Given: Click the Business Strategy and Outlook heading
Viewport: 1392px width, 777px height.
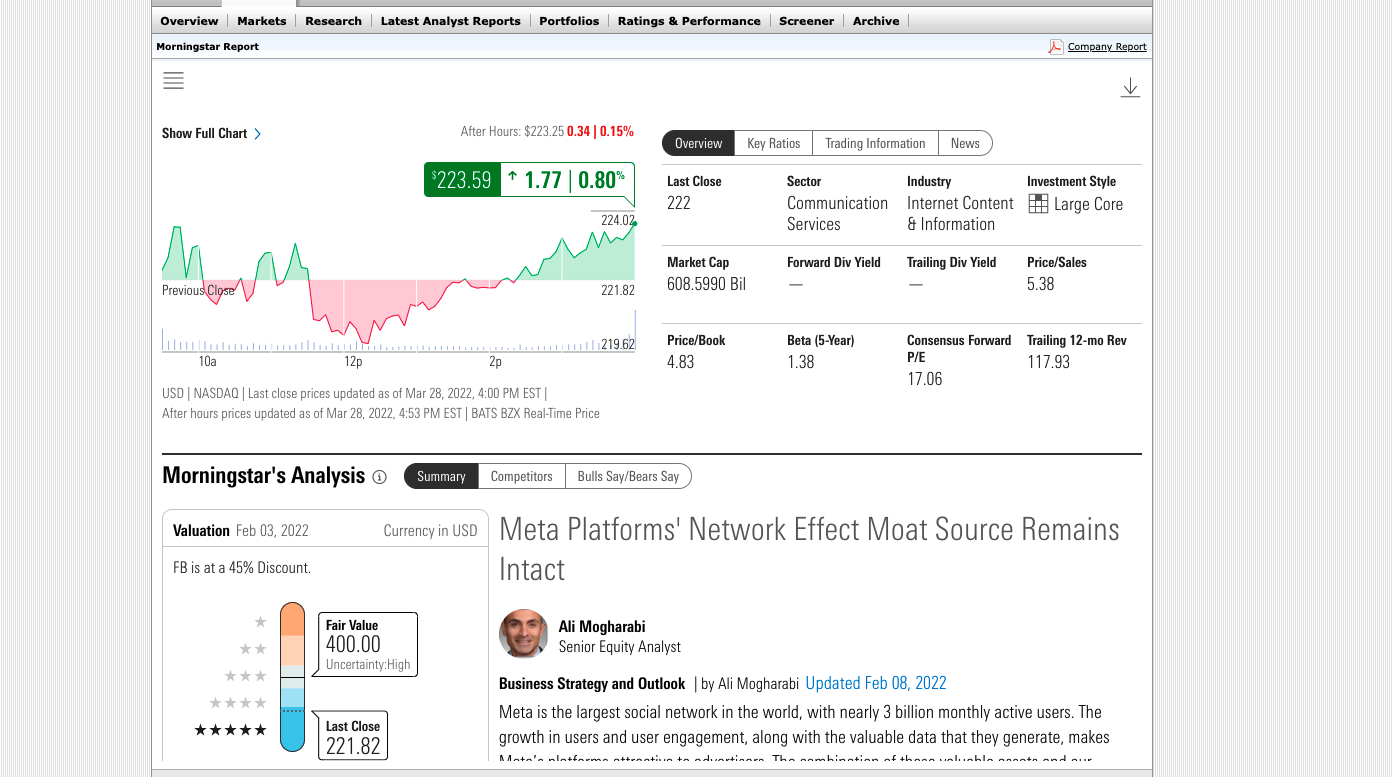Looking at the screenshot, I should tap(592, 684).
